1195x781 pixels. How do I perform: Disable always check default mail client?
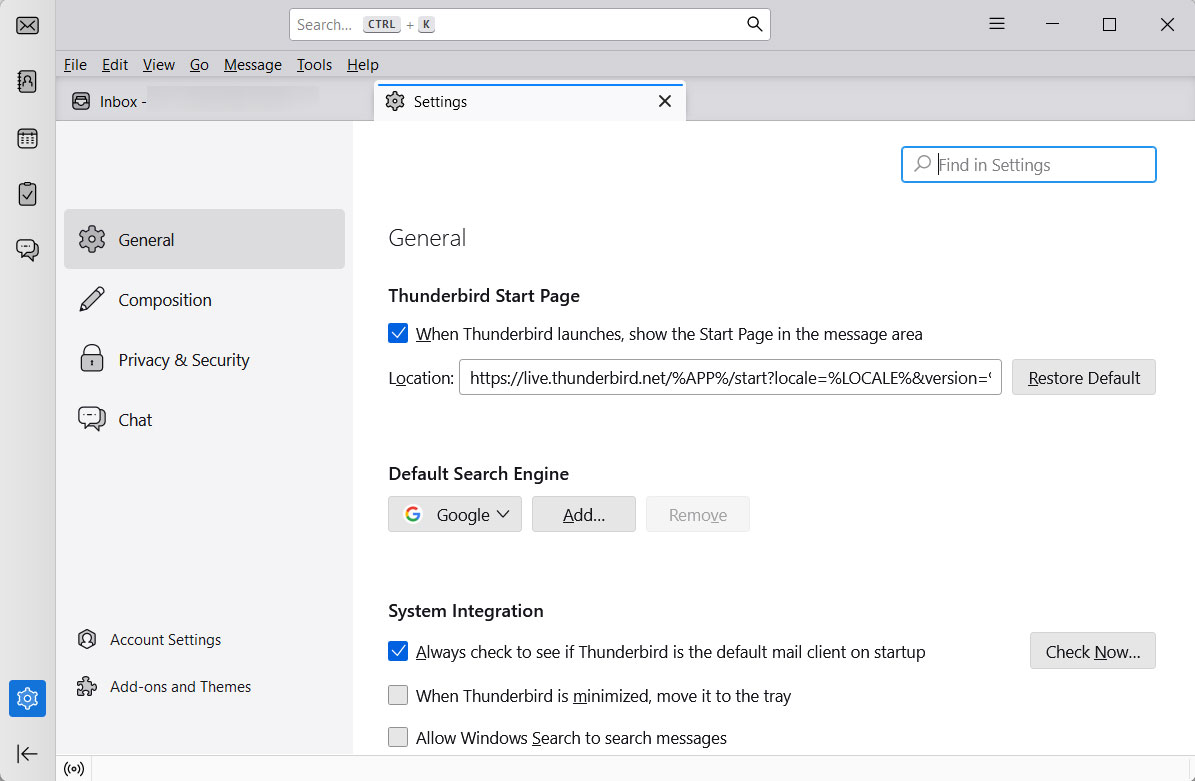coord(398,652)
